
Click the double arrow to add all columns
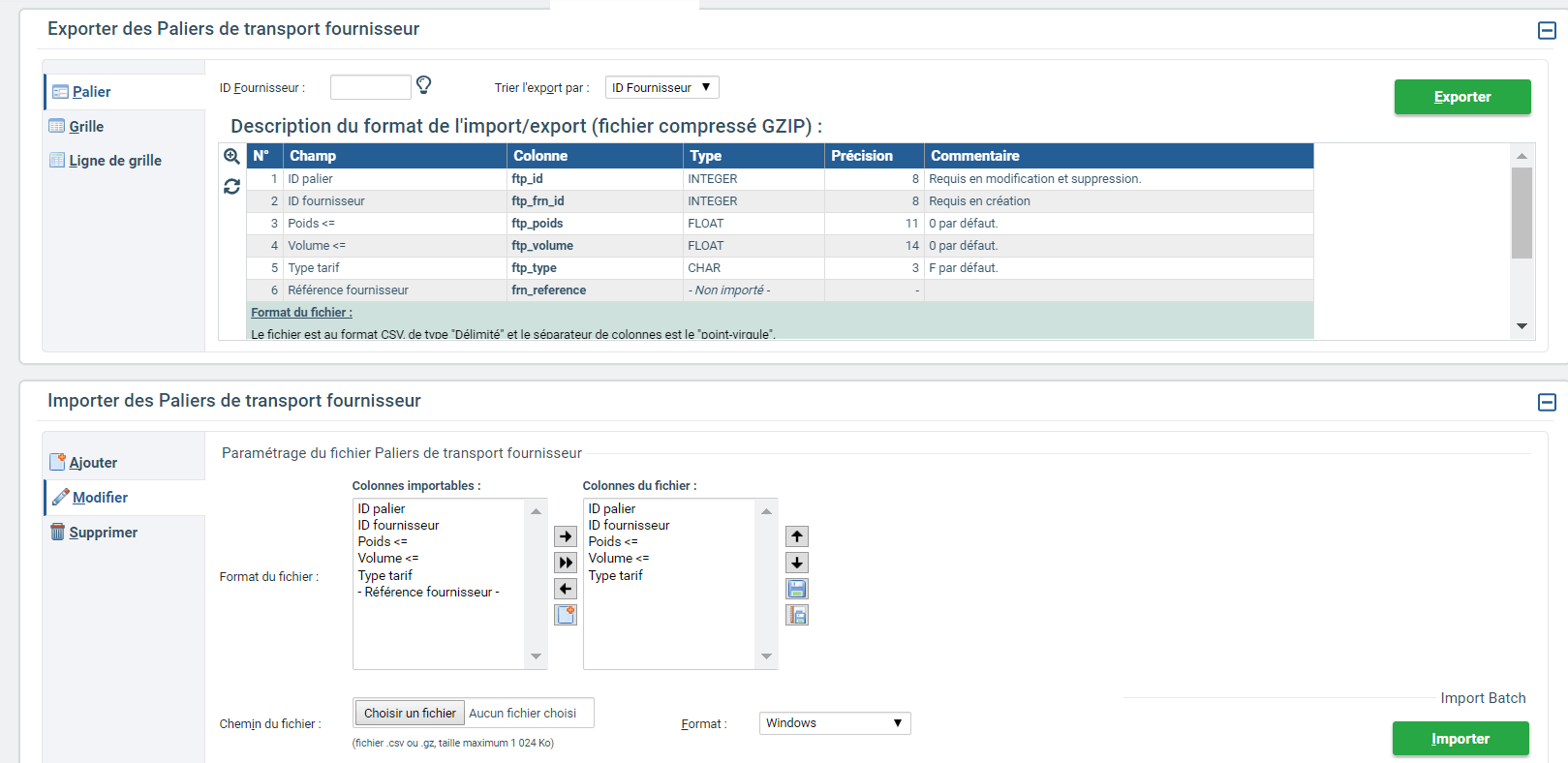pyautogui.click(x=566, y=563)
